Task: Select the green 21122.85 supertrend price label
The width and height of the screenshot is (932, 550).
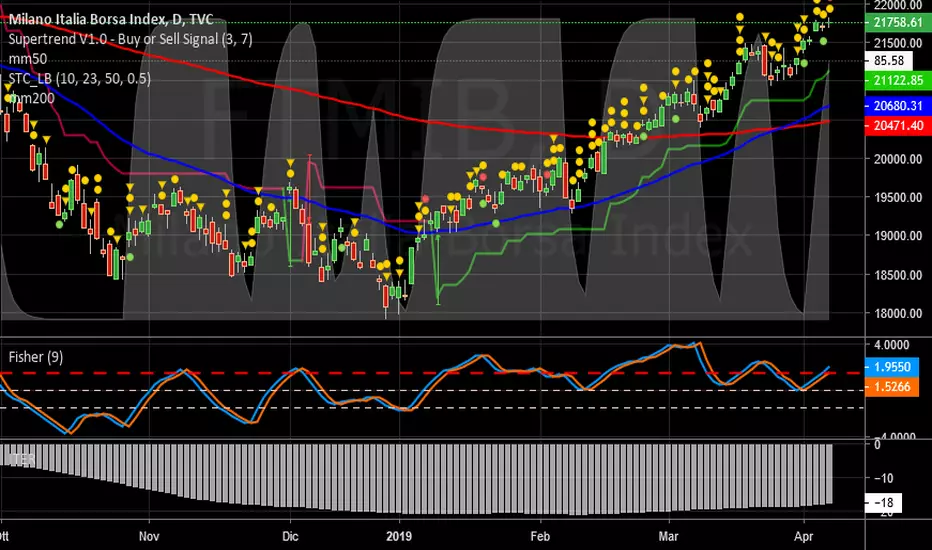Action: pyautogui.click(x=898, y=80)
